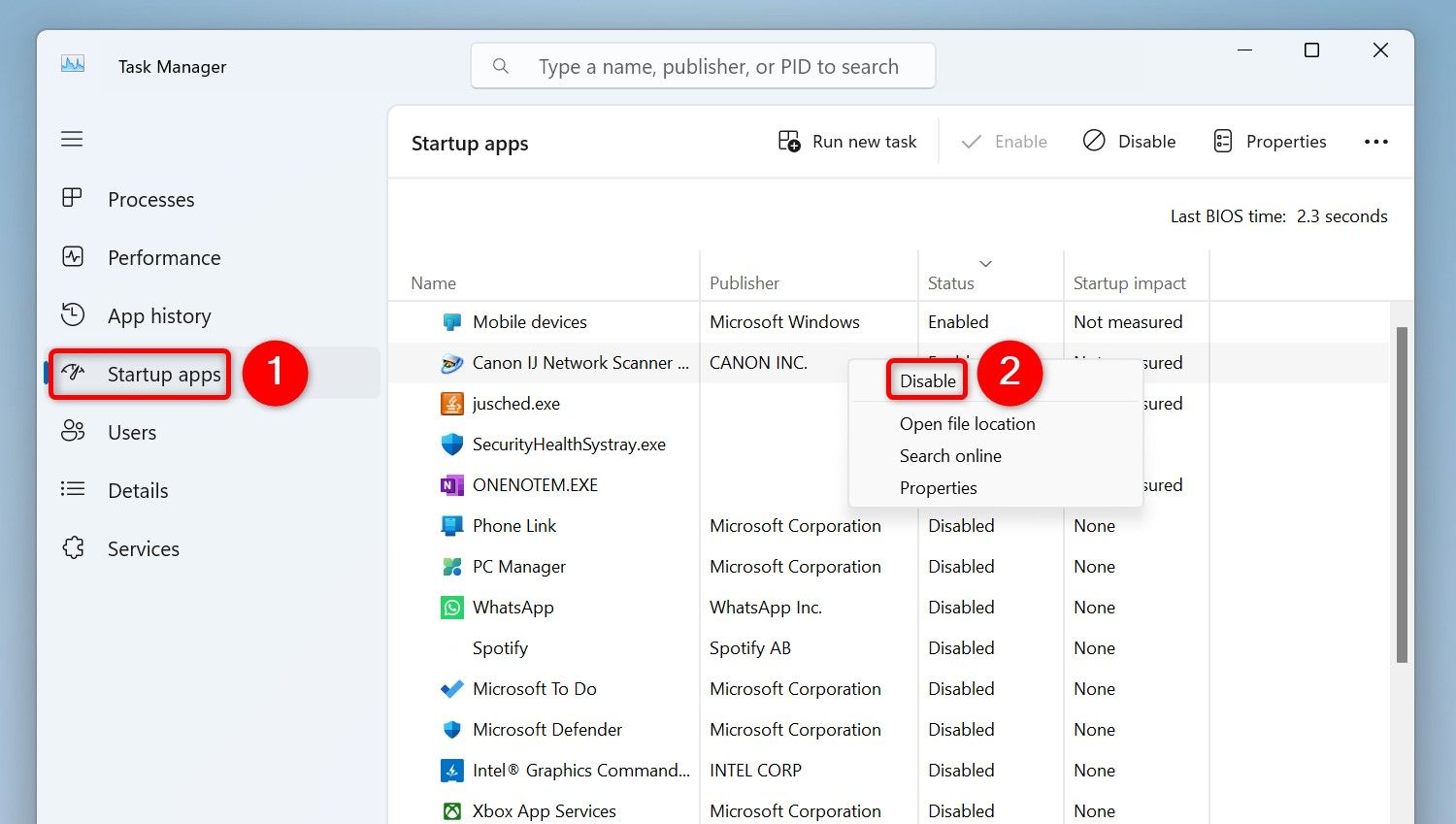
Task: Open Properties from the toolbar
Action: (1270, 142)
